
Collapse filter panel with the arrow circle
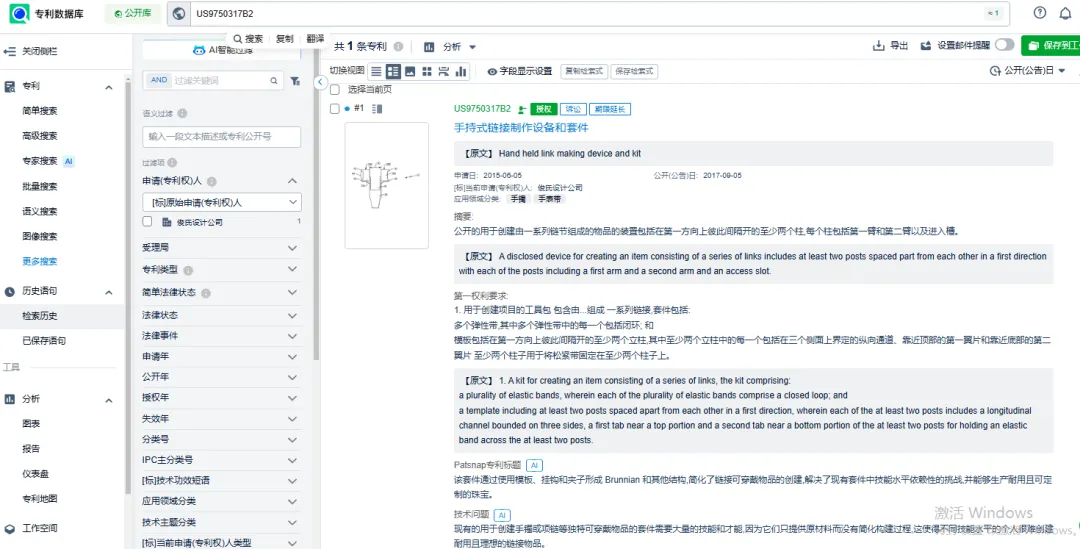click(320, 83)
